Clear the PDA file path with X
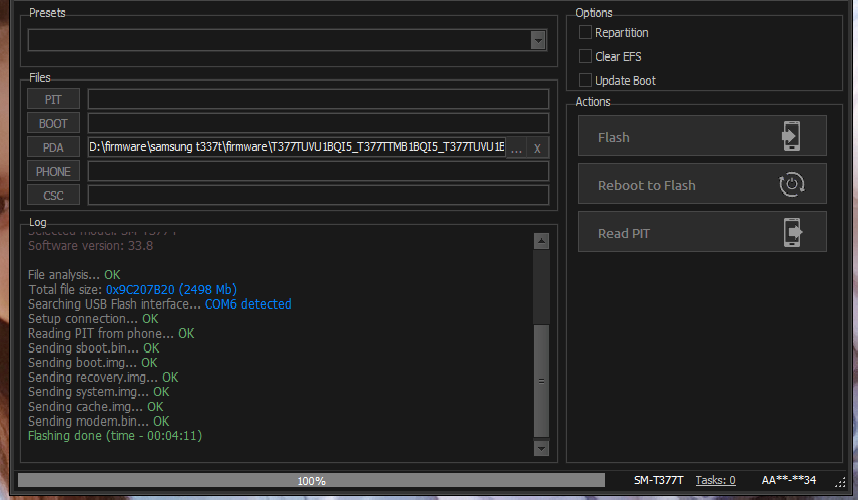Screen dimensions: 858x500 pyautogui.click(x=537, y=148)
